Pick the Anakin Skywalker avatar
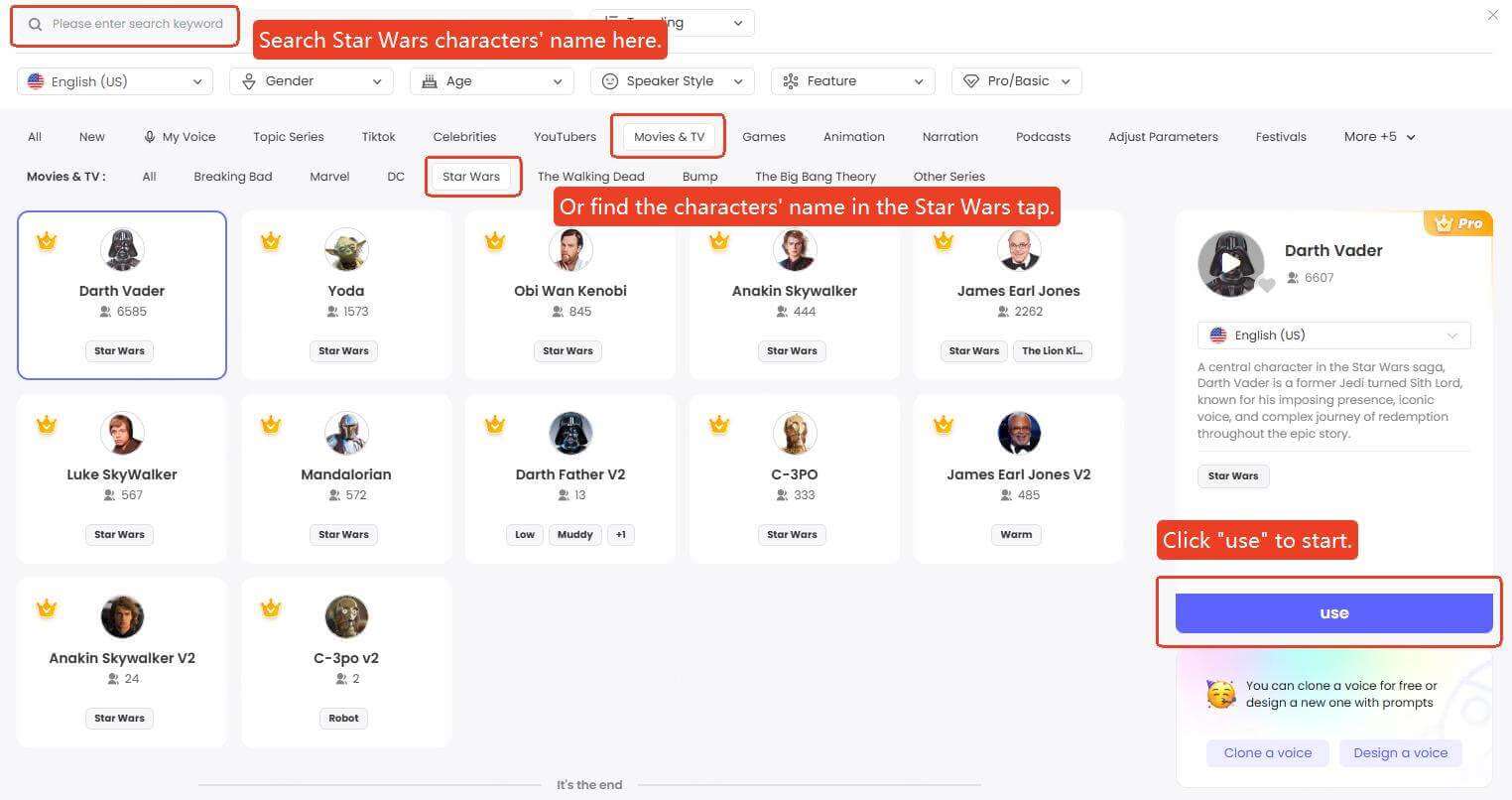Screen dimensions: 1512x800 pos(795,249)
